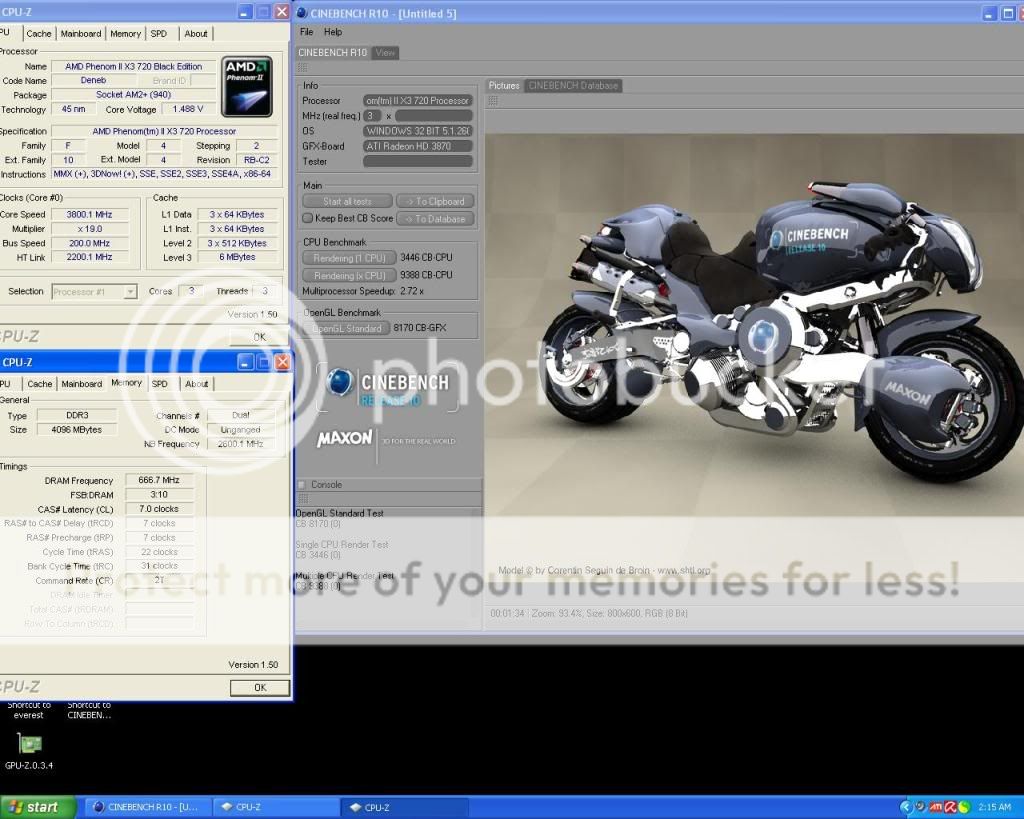Screen dimensions: 1024x819
Task: Switch to About tab in upper CPU-Z
Action: [196, 33]
